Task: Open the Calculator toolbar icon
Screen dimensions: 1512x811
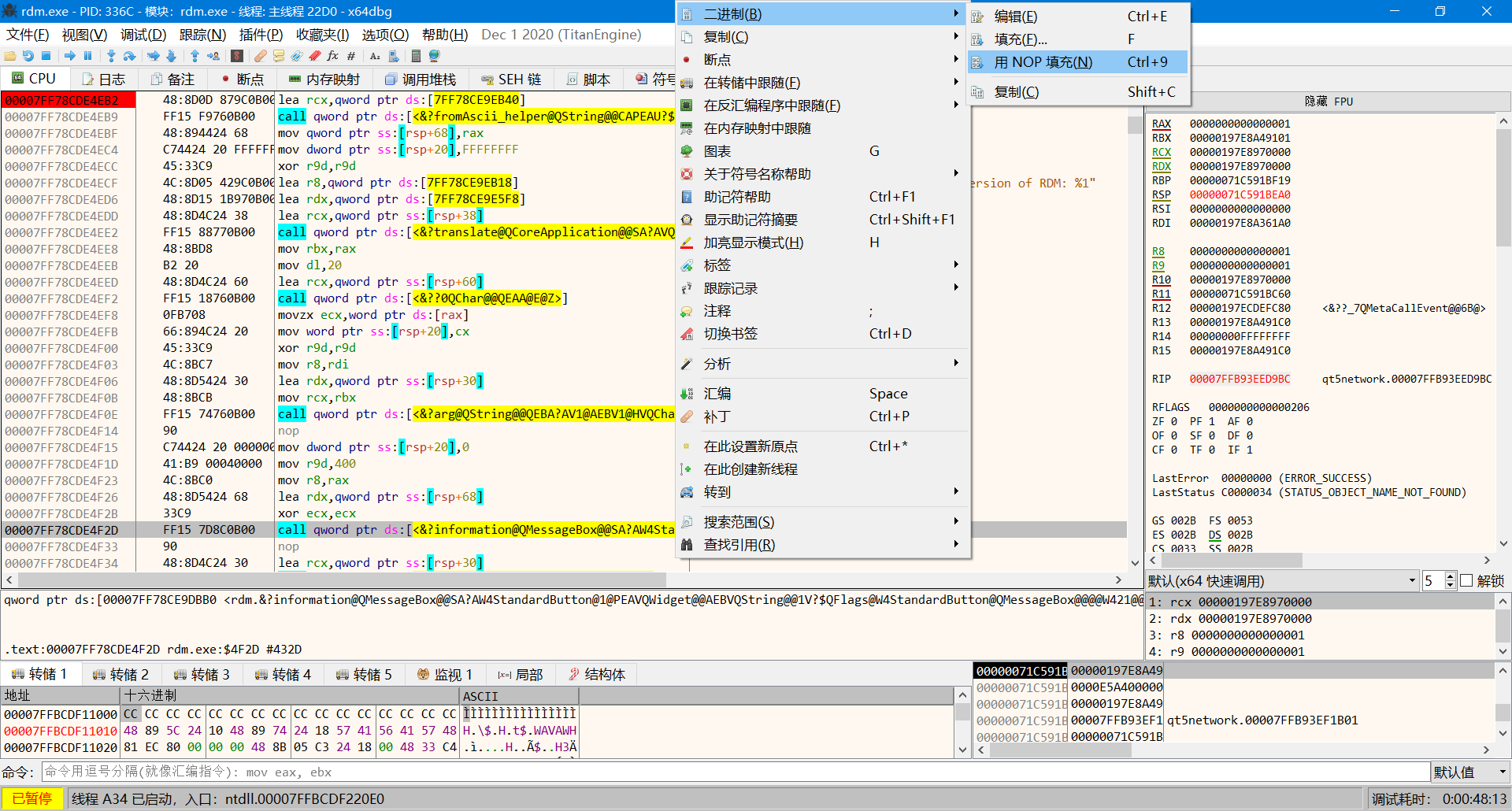Action: coord(416,56)
